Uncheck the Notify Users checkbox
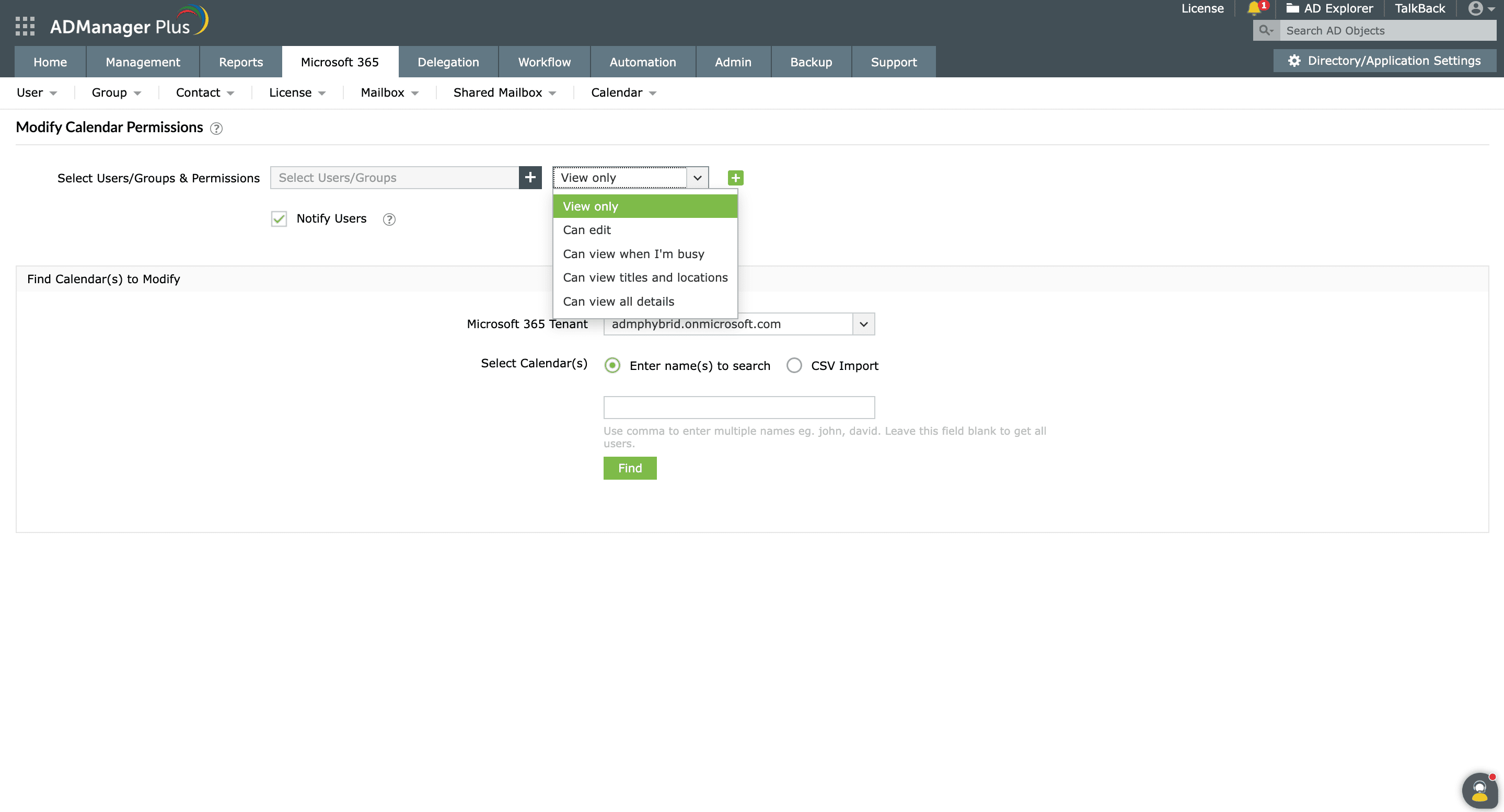 tap(279, 219)
